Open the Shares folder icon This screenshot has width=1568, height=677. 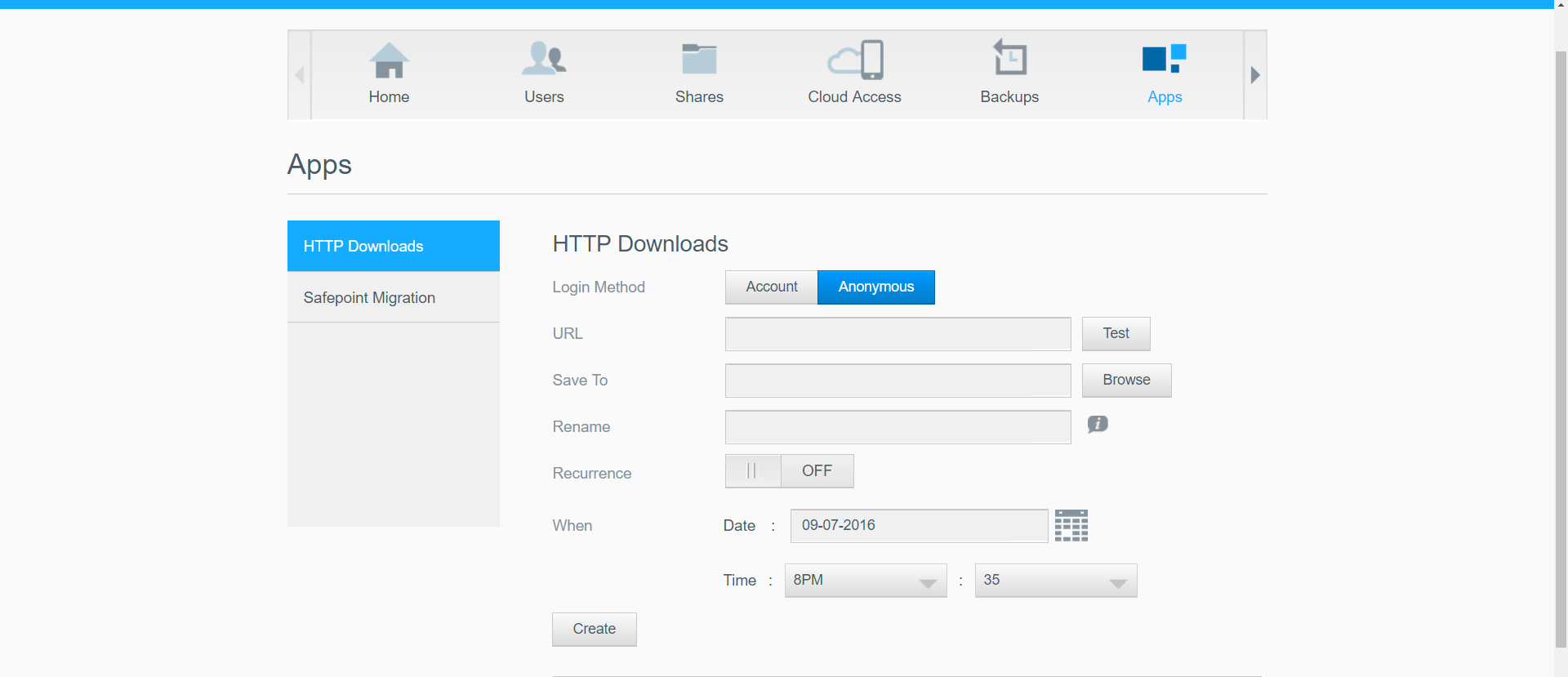point(699,59)
